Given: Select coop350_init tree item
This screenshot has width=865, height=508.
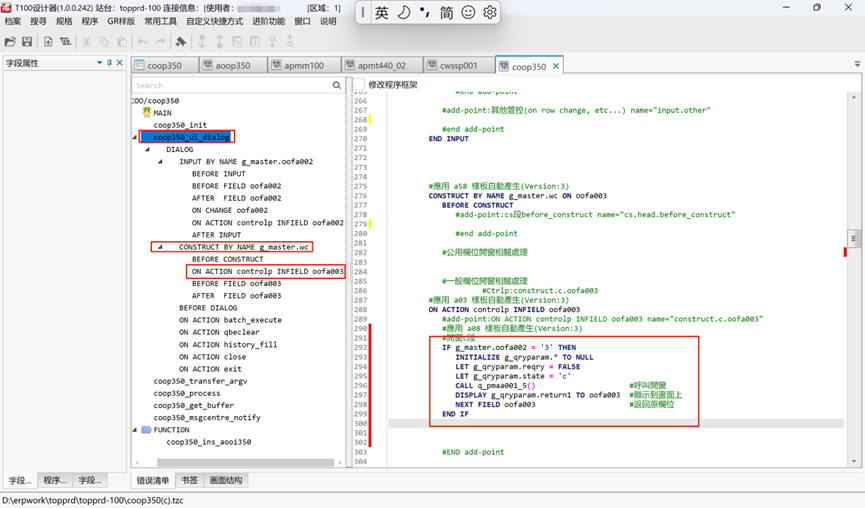Looking at the screenshot, I should tap(180, 125).
